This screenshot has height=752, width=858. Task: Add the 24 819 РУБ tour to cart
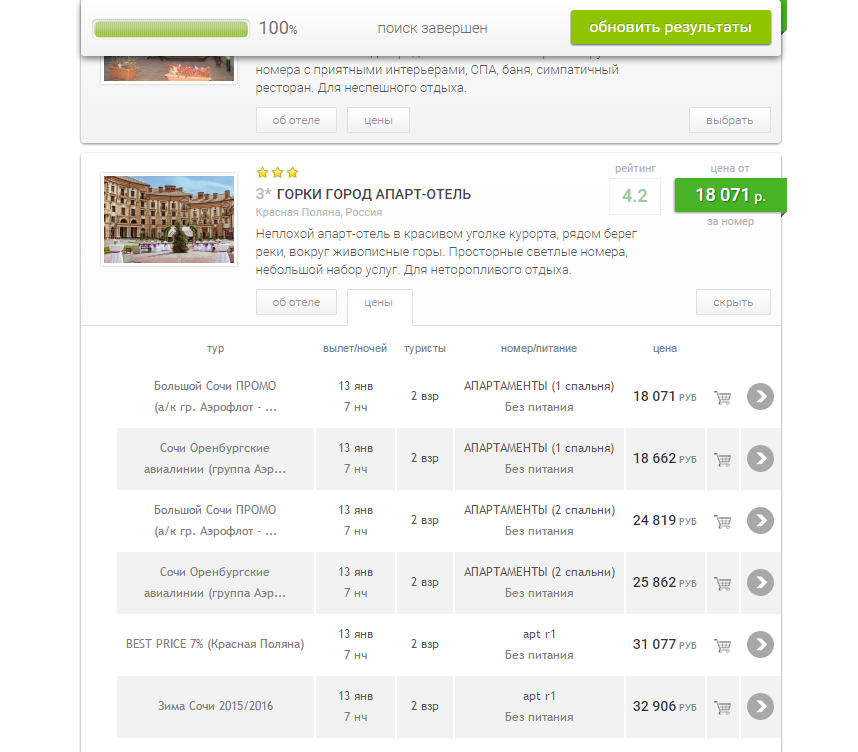(x=722, y=521)
